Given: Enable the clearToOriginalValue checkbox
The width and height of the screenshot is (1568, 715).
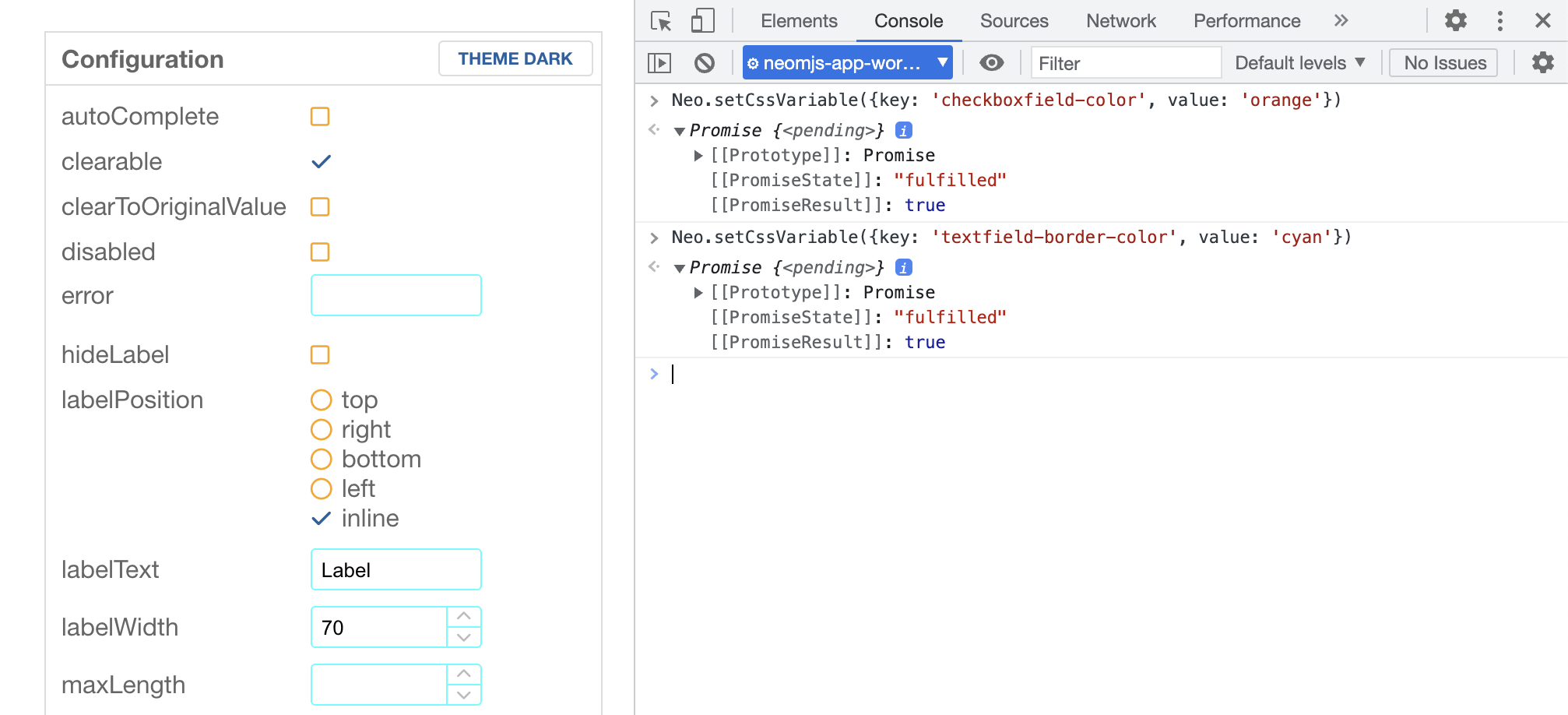Looking at the screenshot, I should click(x=320, y=207).
